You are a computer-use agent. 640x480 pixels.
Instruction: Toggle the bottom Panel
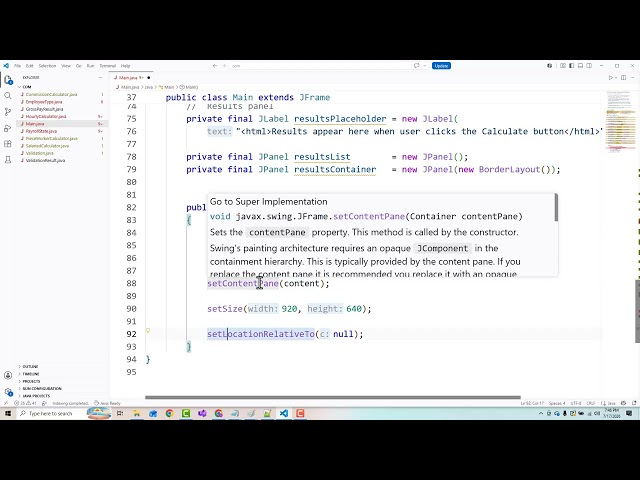pyautogui.click(x=580, y=66)
